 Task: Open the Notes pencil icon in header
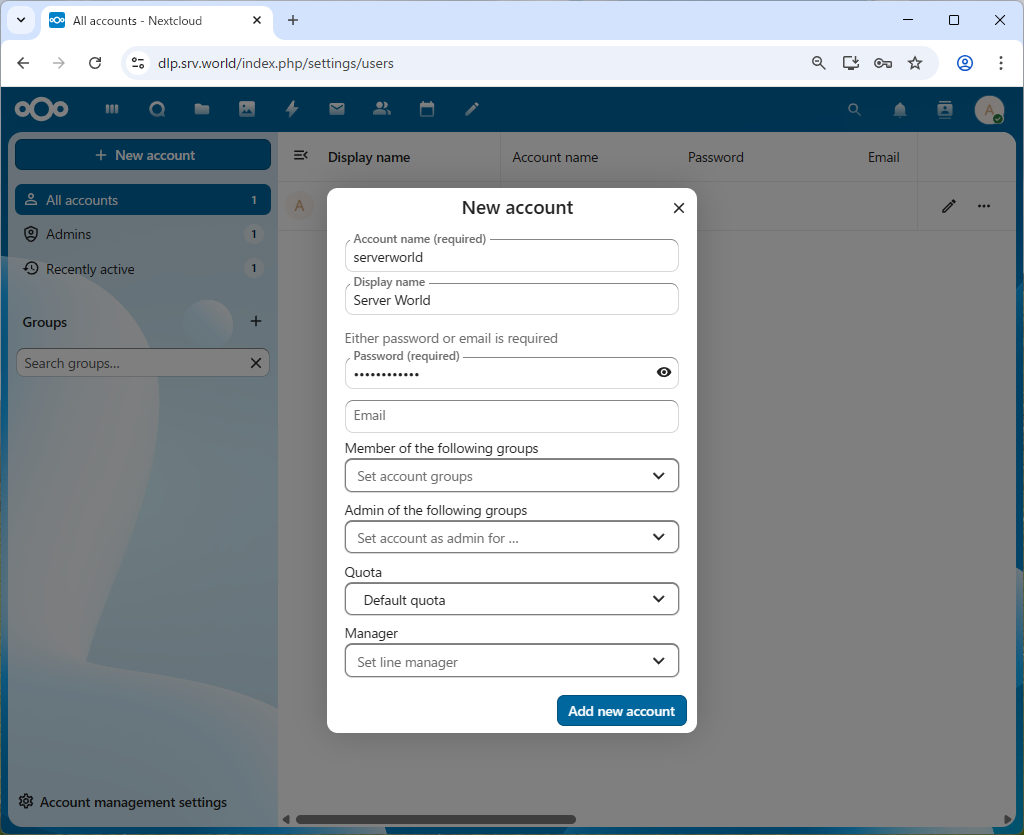point(472,109)
